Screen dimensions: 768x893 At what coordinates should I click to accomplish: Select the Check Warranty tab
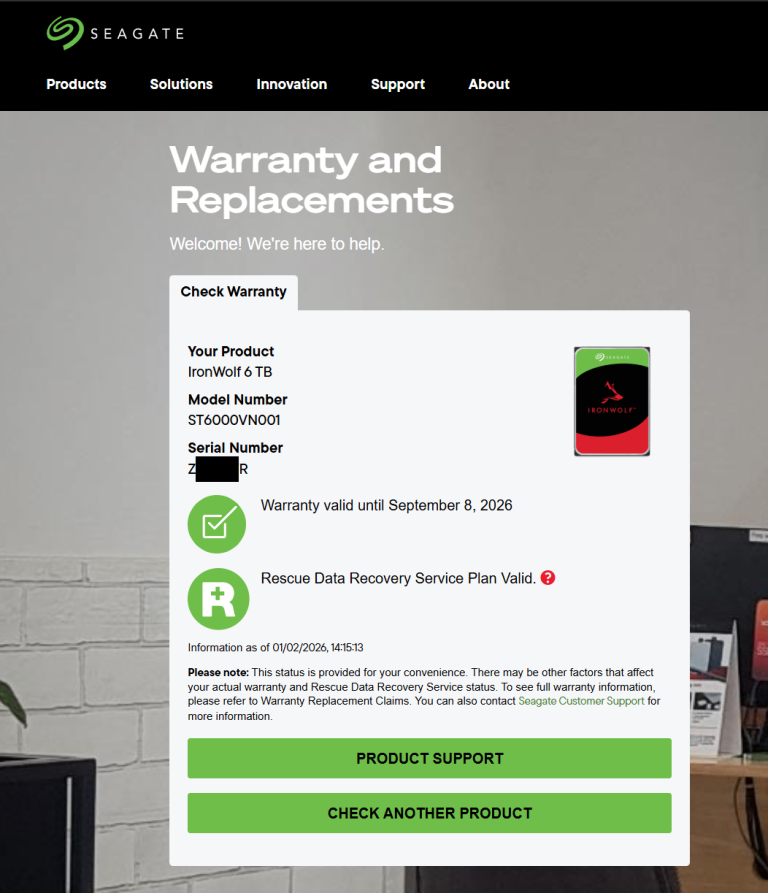233,292
